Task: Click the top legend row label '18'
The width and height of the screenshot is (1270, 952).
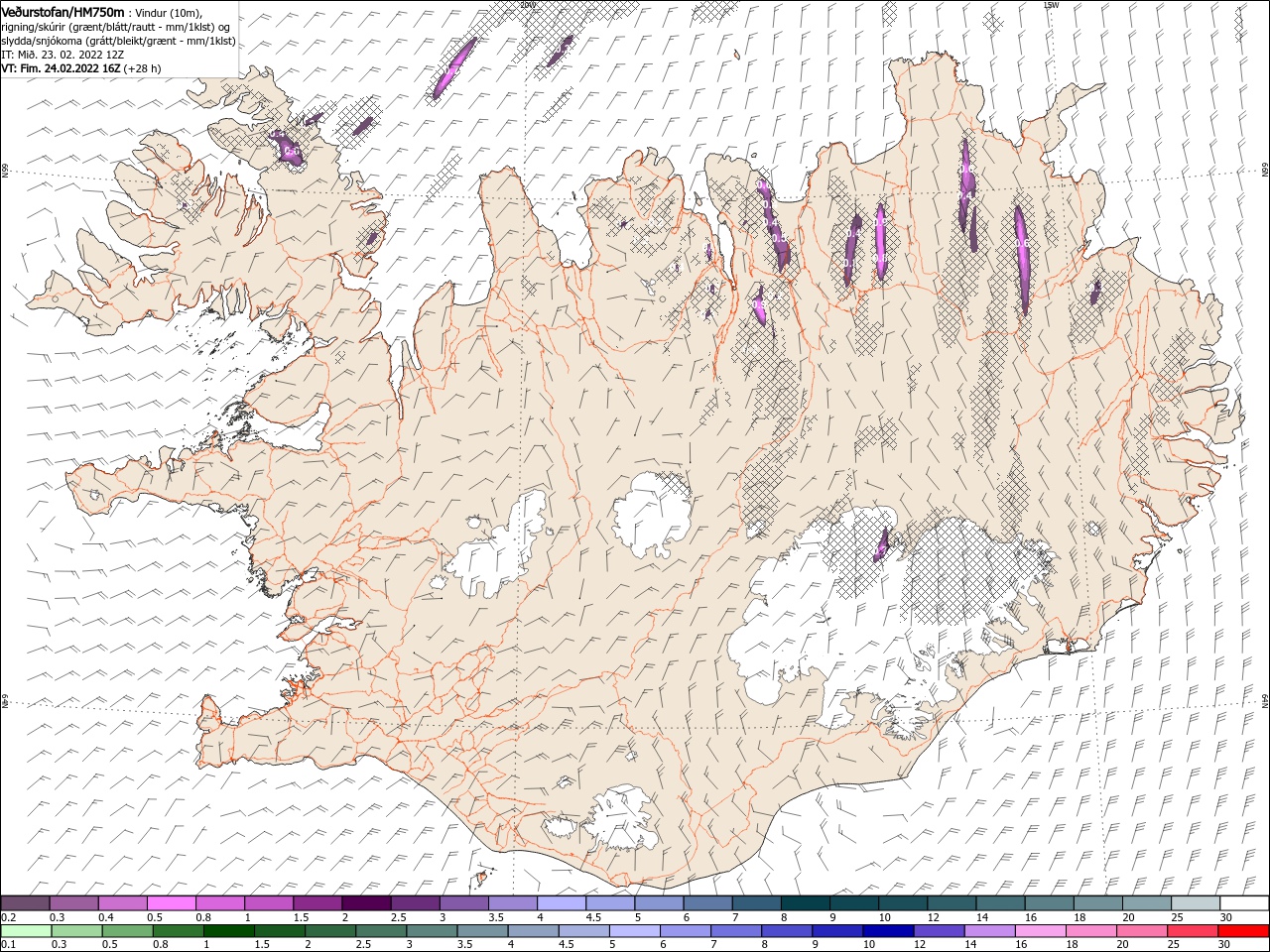Action: tap(1079, 918)
